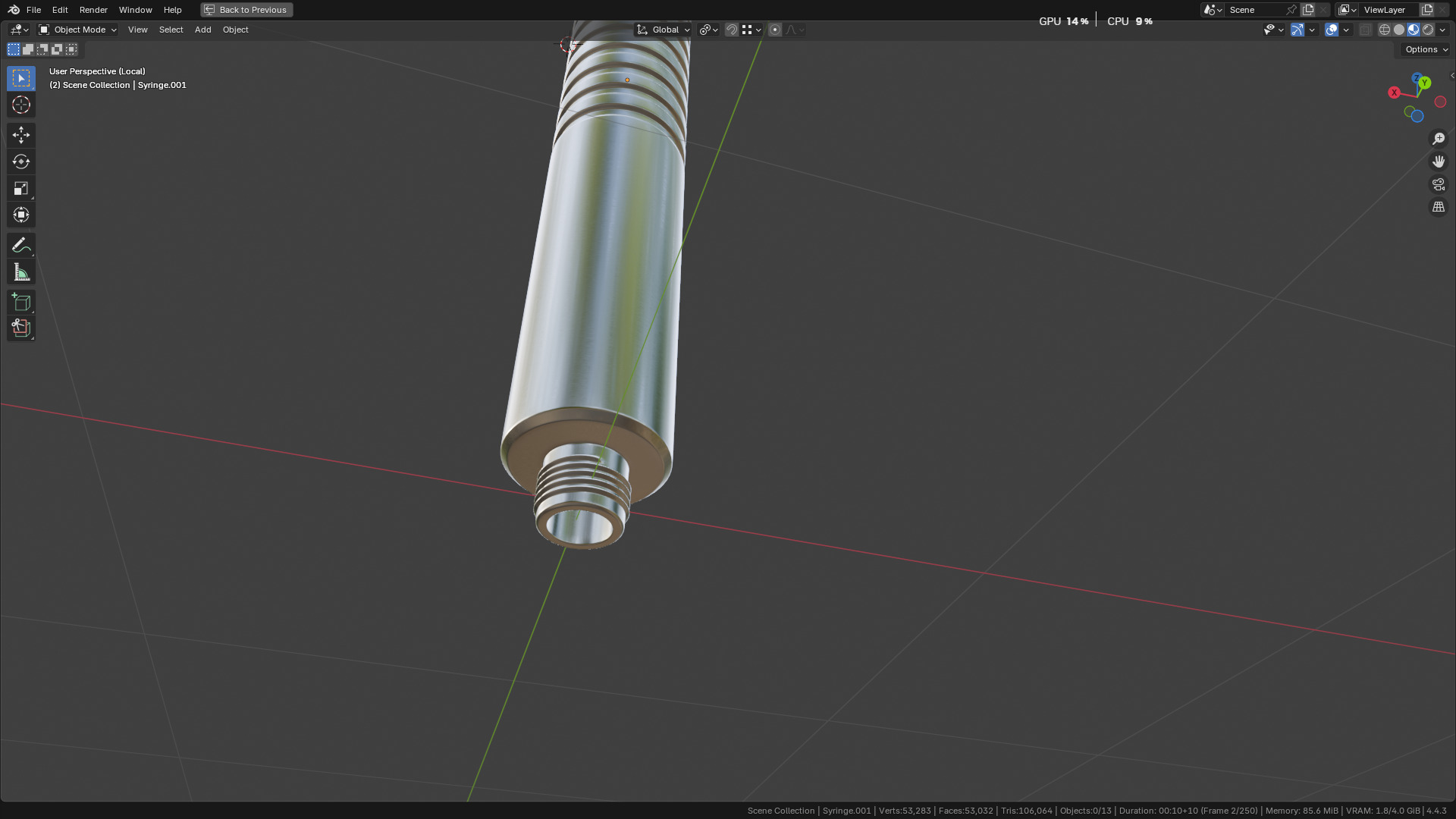The height and width of the screenshot is (819, 1456).
Task: Open the Global transform orientation dropdown
Action: click(664, 30)
